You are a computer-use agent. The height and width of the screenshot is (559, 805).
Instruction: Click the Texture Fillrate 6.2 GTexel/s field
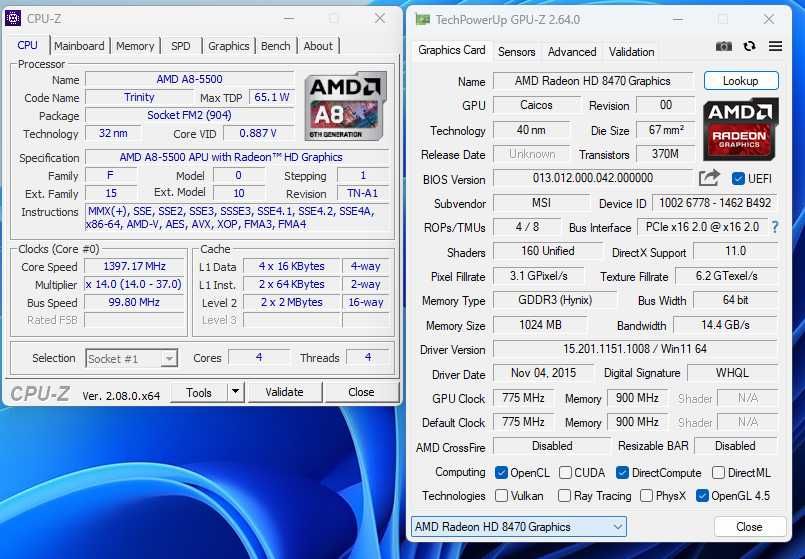click(x=726, y=276)
